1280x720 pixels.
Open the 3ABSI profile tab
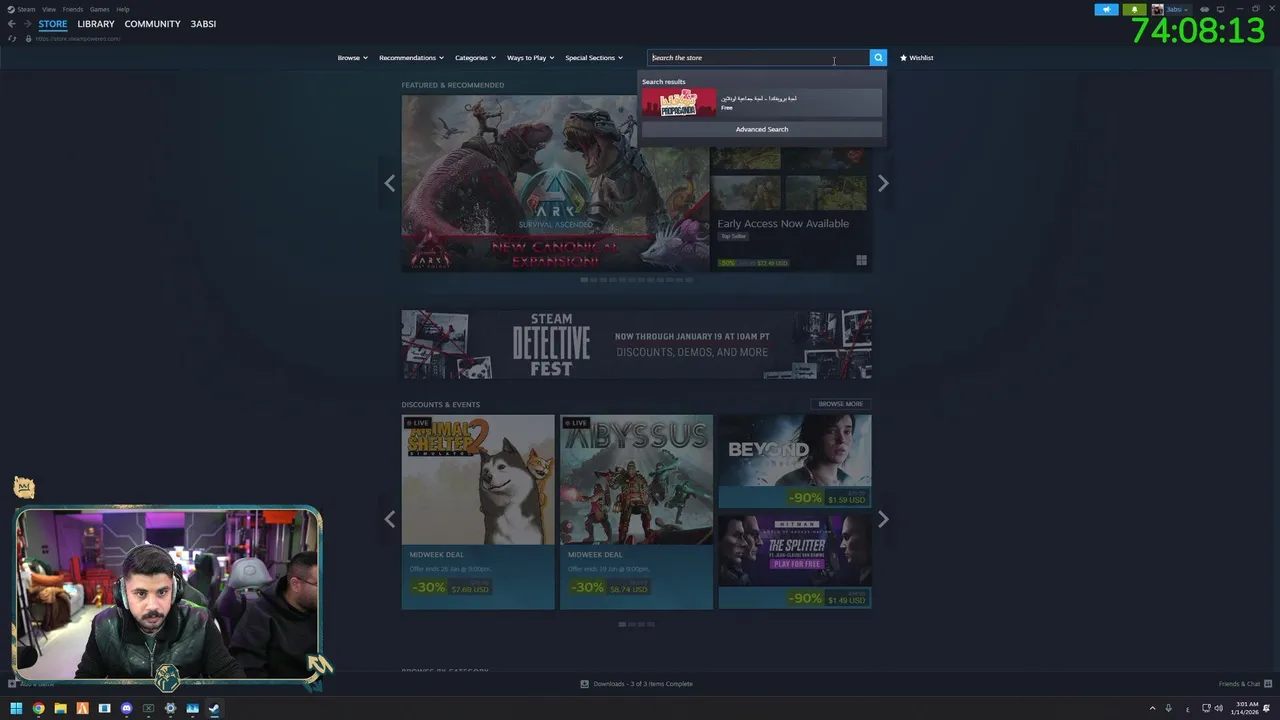203,24
